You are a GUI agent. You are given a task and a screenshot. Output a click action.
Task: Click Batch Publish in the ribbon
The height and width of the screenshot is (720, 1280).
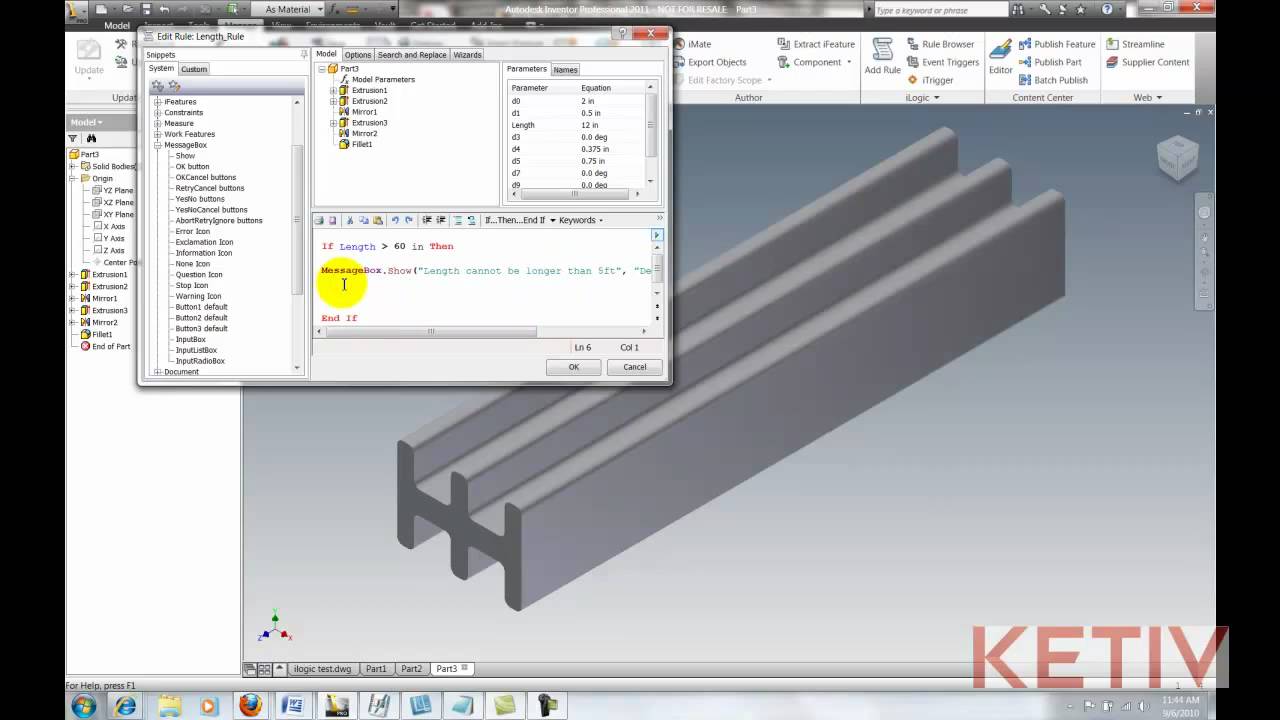coord(1053,80)
